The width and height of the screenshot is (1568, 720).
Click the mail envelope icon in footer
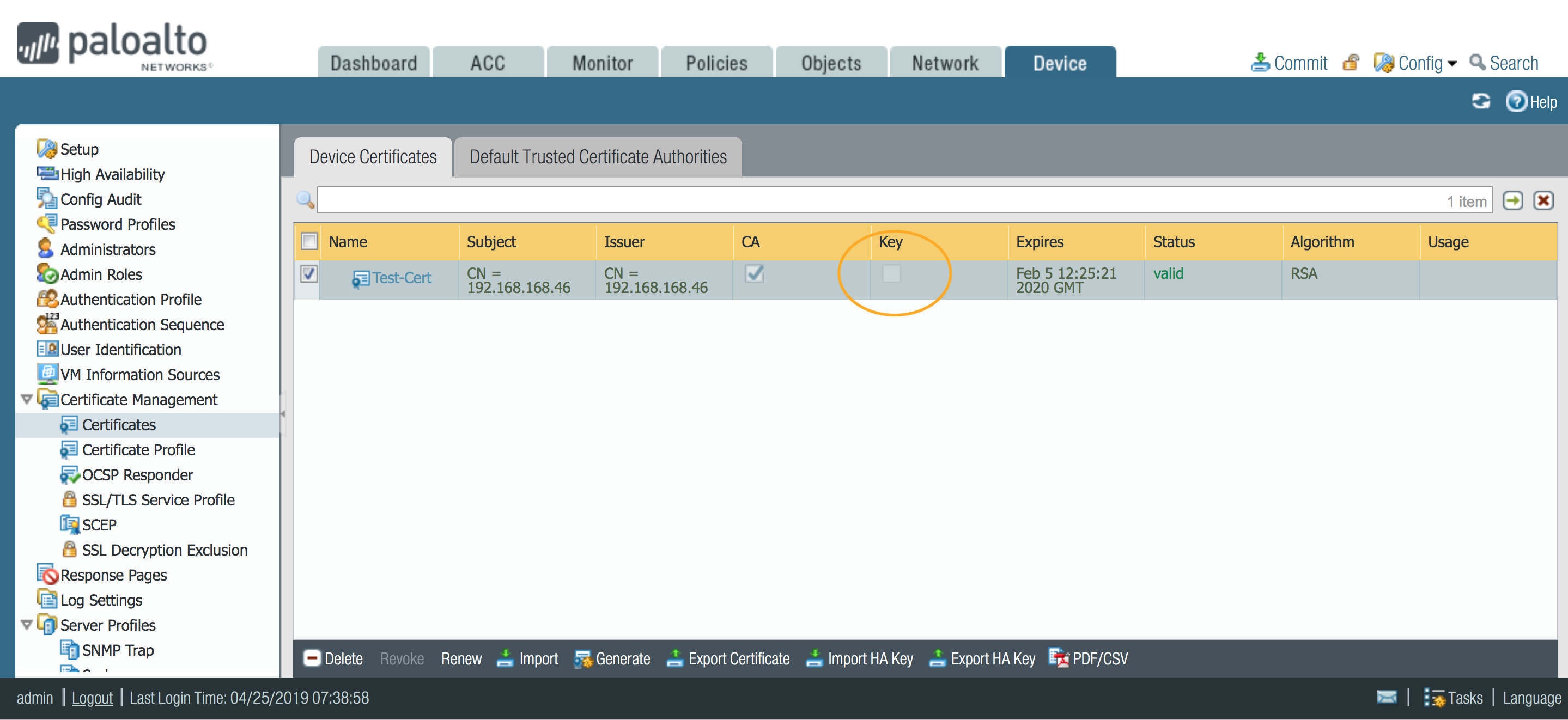click(1387, 697)
